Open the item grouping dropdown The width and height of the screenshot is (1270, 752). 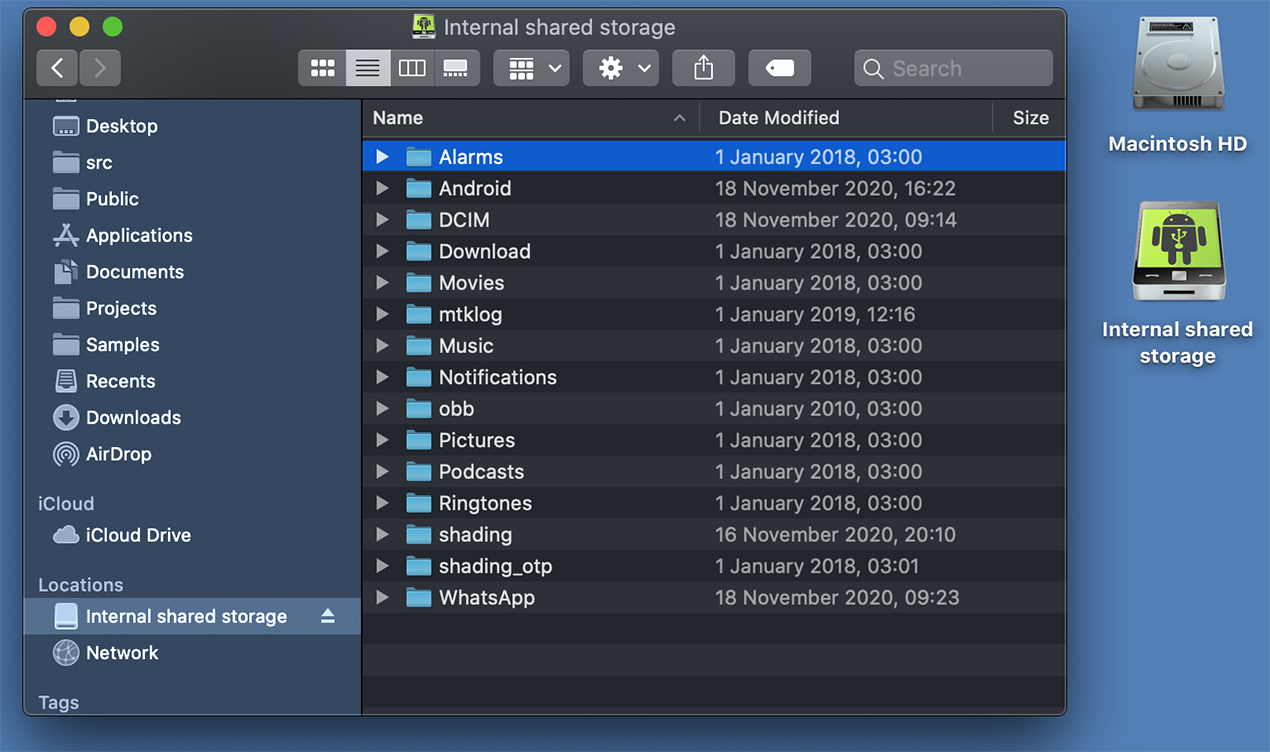(x=531, y=67)
